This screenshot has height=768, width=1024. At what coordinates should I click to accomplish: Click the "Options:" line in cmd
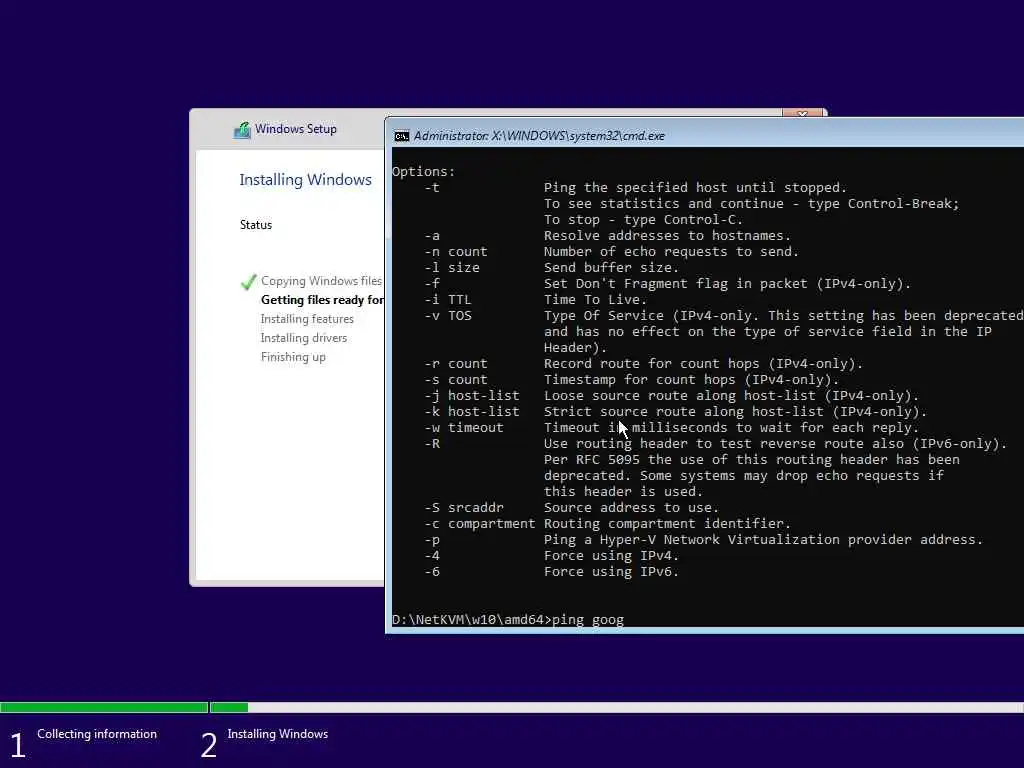tap(423, 172)
